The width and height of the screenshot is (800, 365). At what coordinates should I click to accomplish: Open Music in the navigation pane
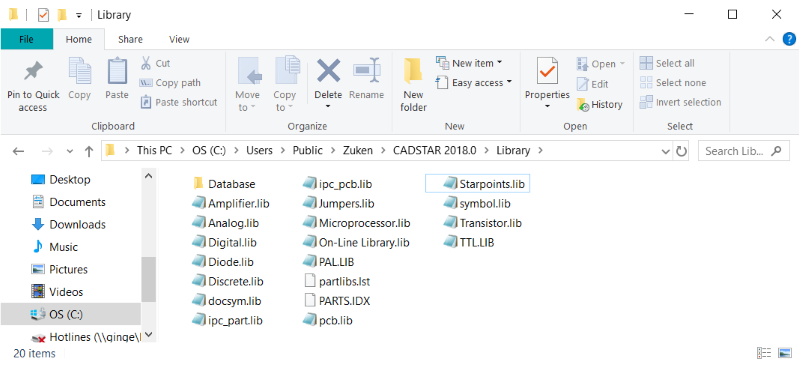point(55,247)
